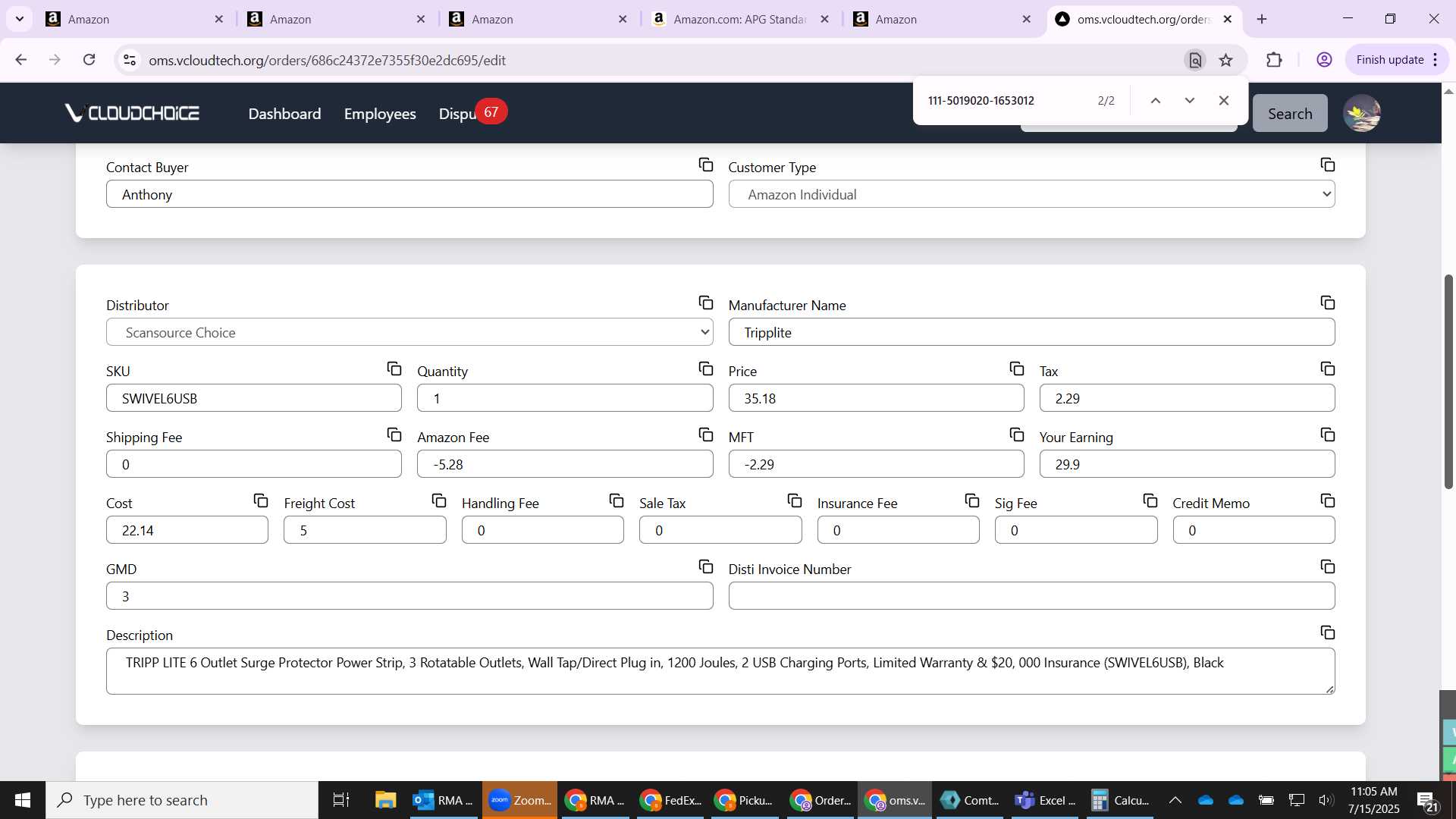Open the Distributor dropdown
Viewport: 1456px width, 819px height.
[x=409, y=332]
